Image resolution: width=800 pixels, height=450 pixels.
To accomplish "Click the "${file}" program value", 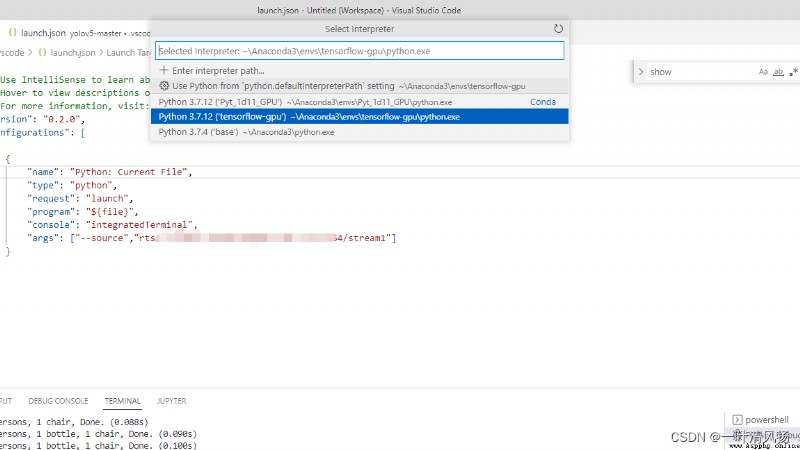I will [110, 212].
